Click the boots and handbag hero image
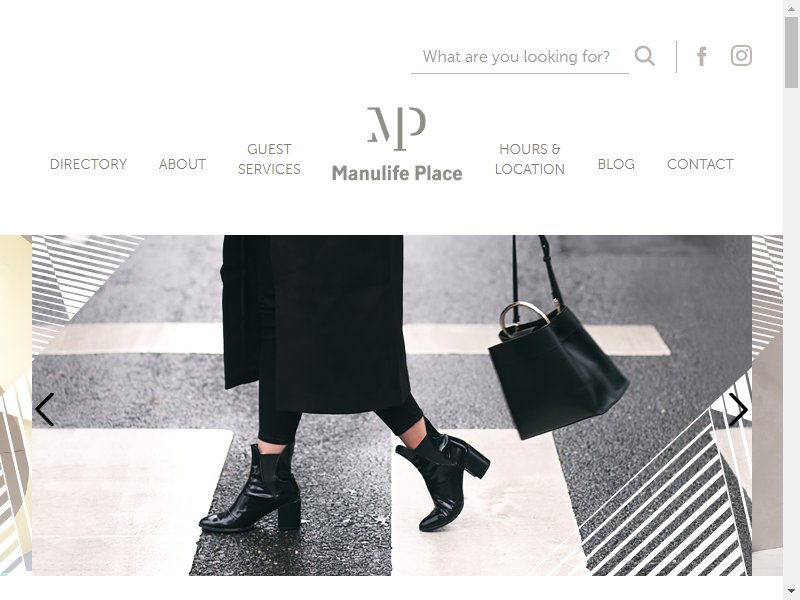 tap(392, 405)
